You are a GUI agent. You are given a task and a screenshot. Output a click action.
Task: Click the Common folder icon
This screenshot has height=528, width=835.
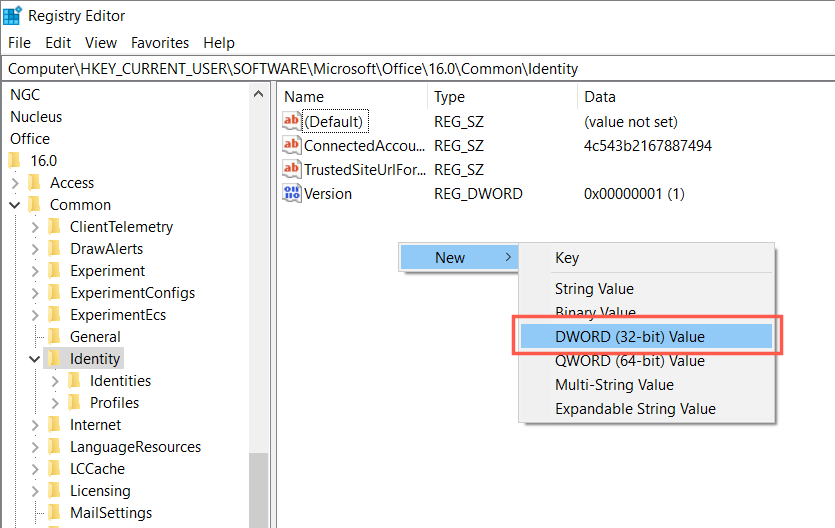click(35, 204)
